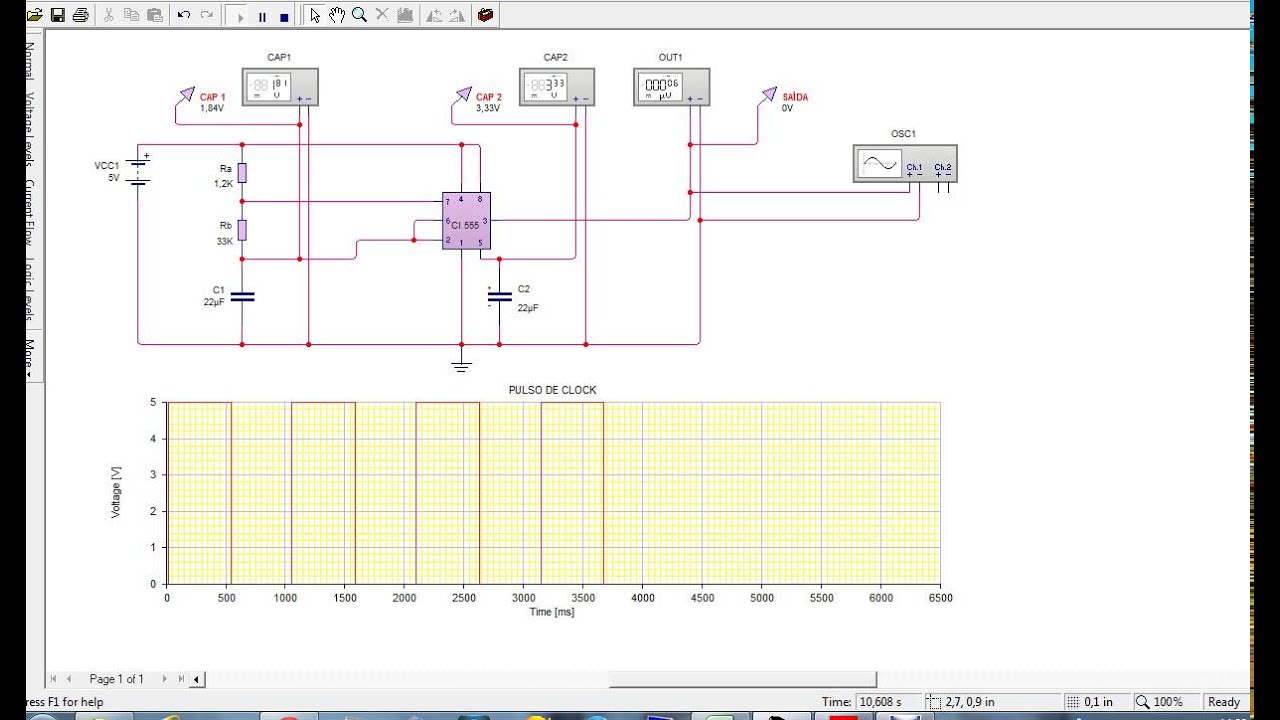Switch to the Logic Levels tab
Image resolution: width=1280 pixels, height=720 pixels.
coord(30,289)
